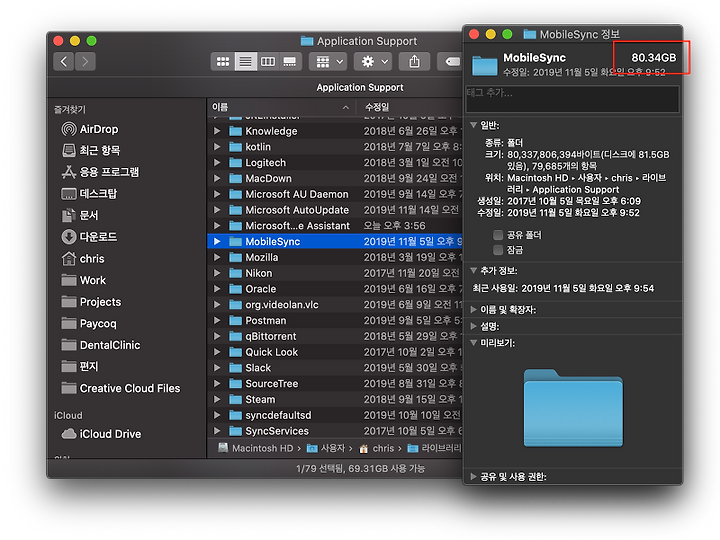Click 사용자 in the path bar
The image size is (720, 540).
coord(326,449)
